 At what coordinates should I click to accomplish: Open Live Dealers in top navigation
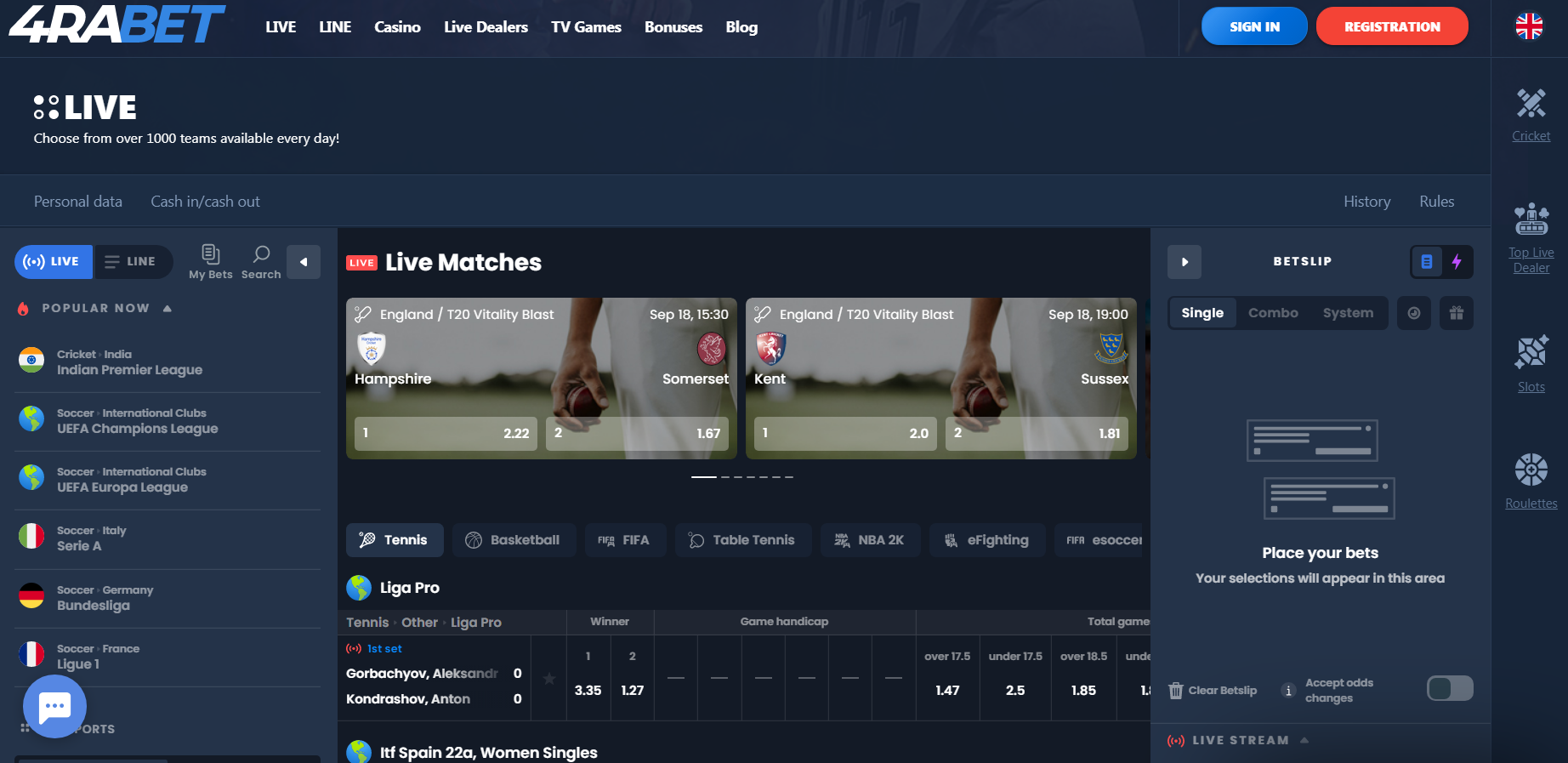[486, 27]
